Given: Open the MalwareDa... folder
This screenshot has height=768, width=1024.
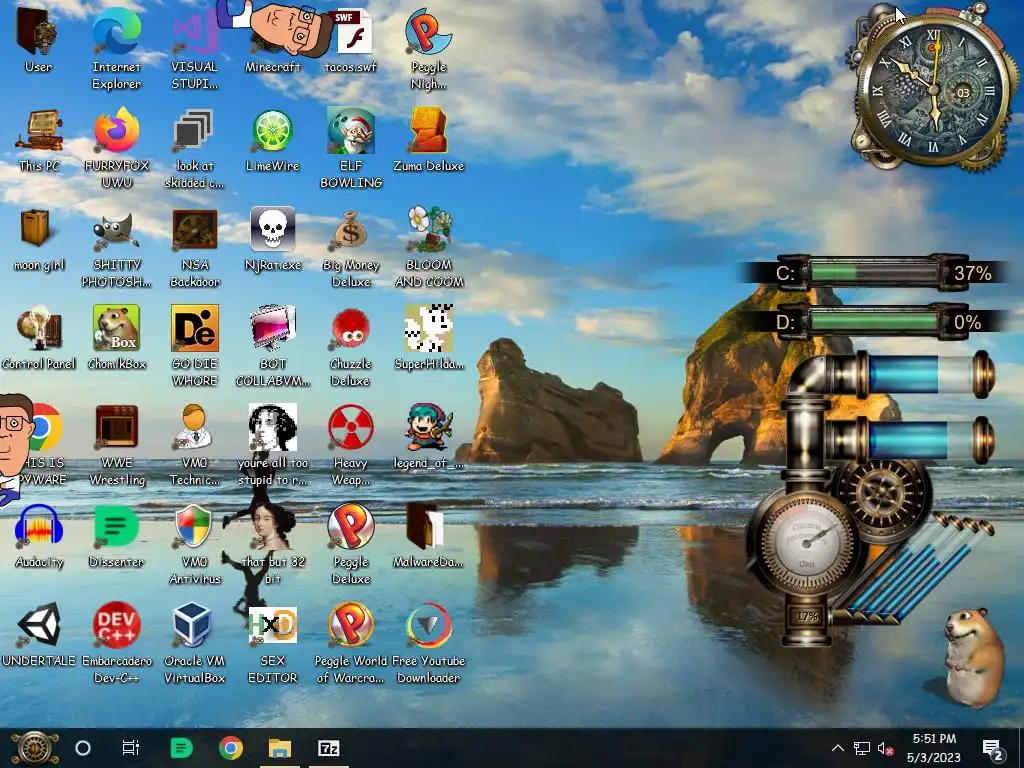Looking at the screenshot, I should click(426, 526).
